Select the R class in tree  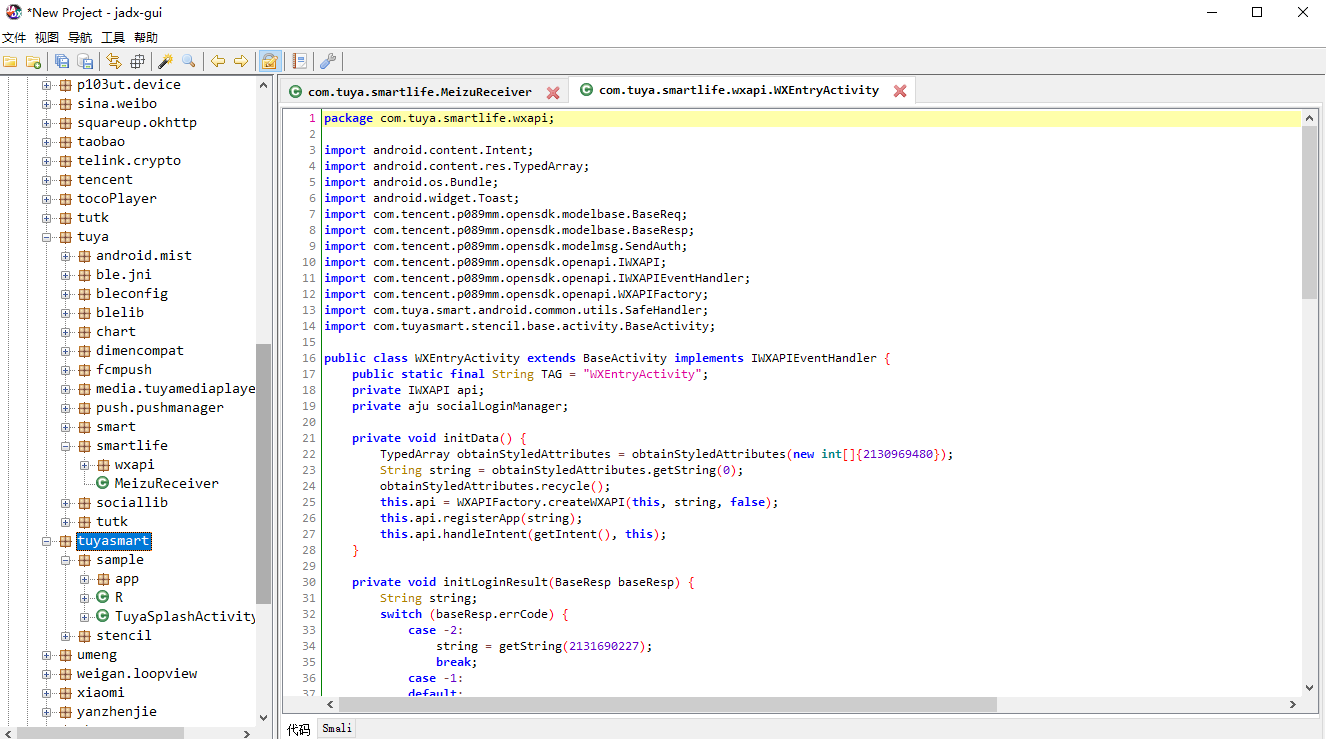[x=119, y=598]
